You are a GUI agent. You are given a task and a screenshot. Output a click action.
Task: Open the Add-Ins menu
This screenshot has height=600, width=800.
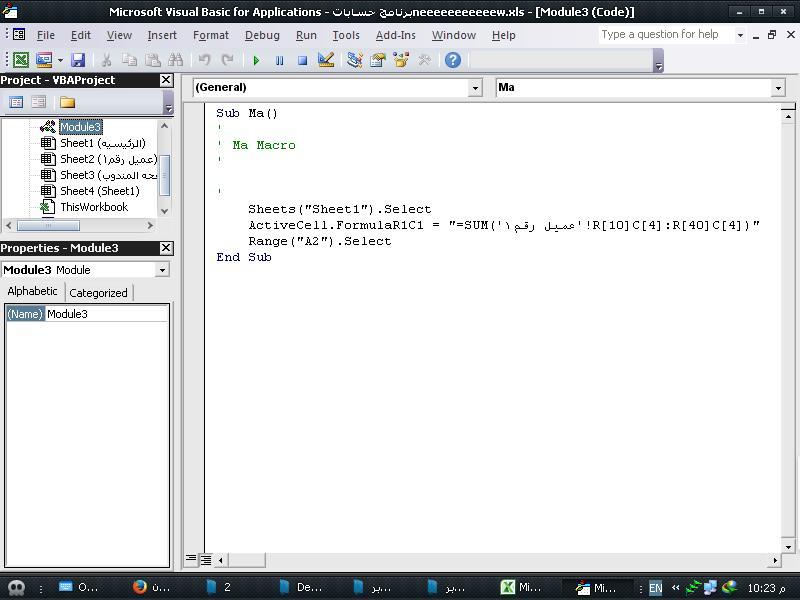tap(395, 35)
